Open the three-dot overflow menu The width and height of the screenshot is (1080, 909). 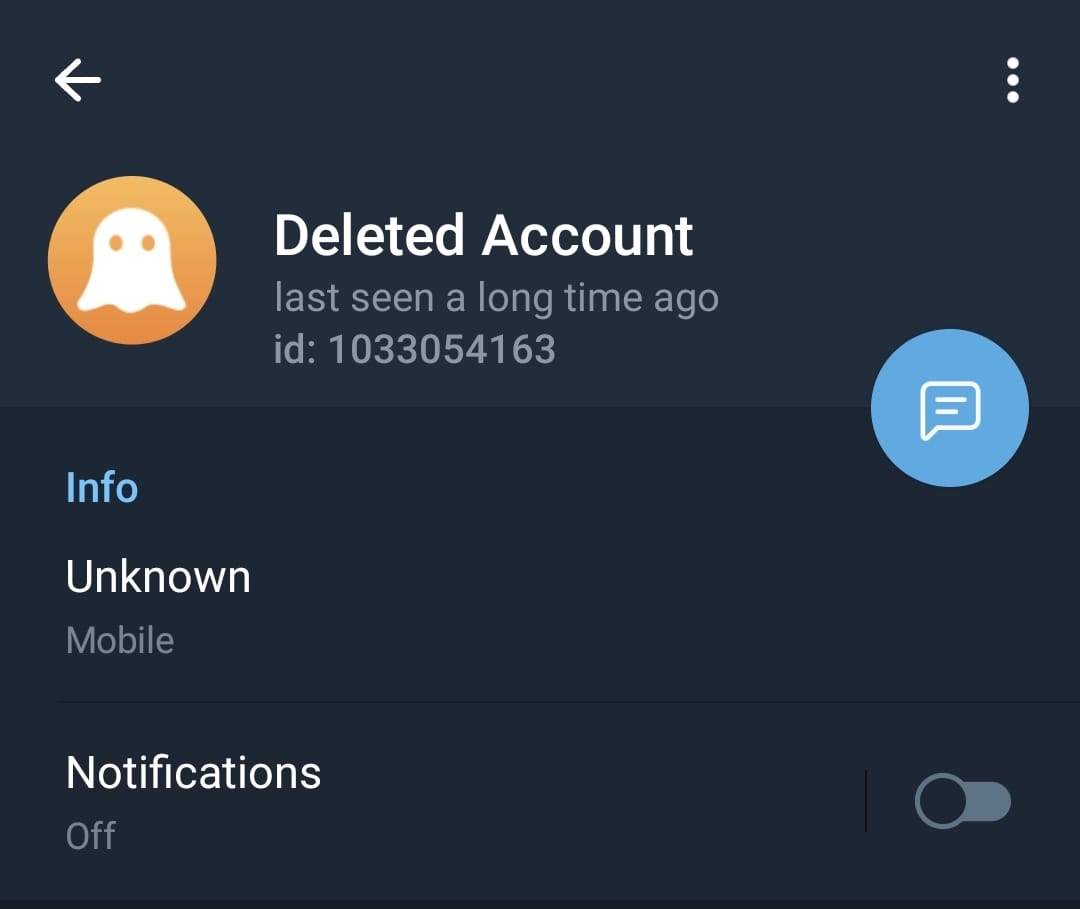coord(1012,80)
